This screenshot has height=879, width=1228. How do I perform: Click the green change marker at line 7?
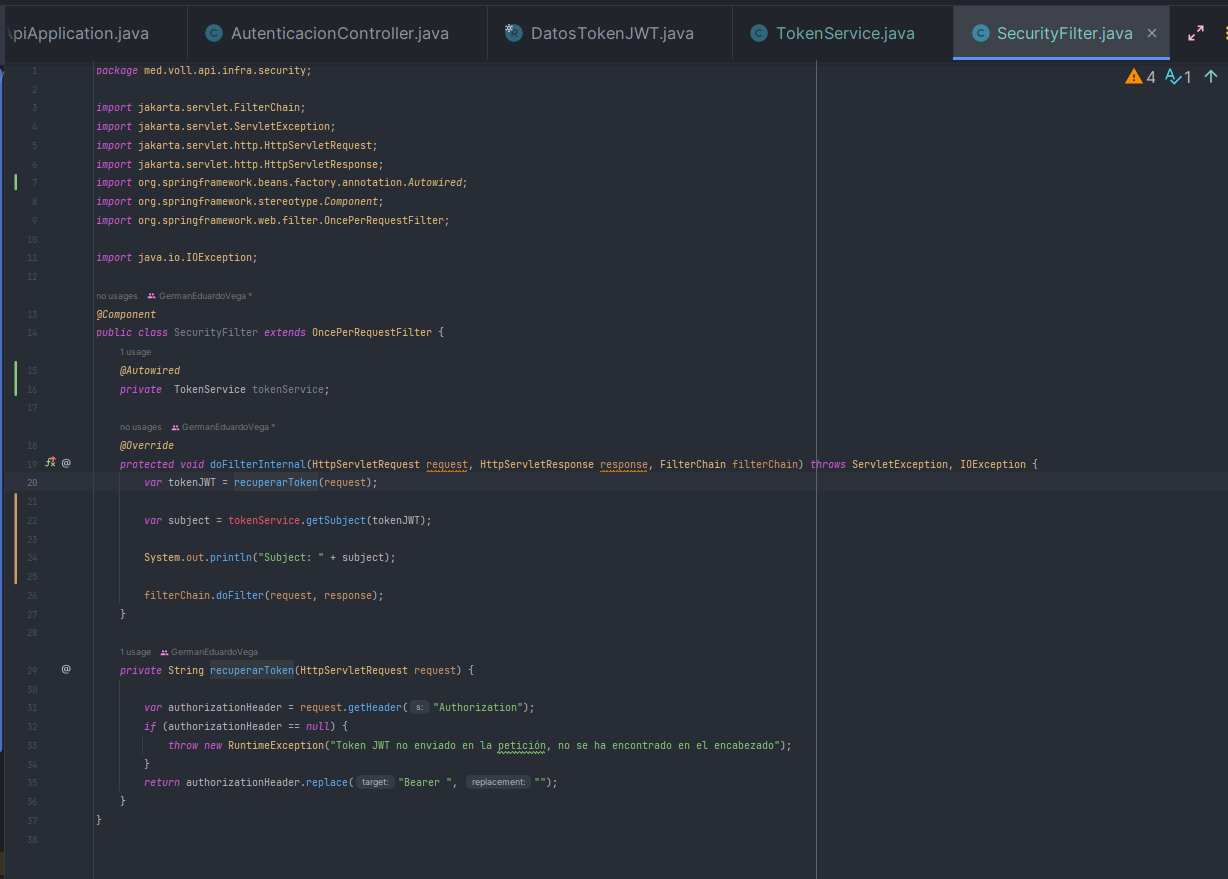[x=15, y=182]
